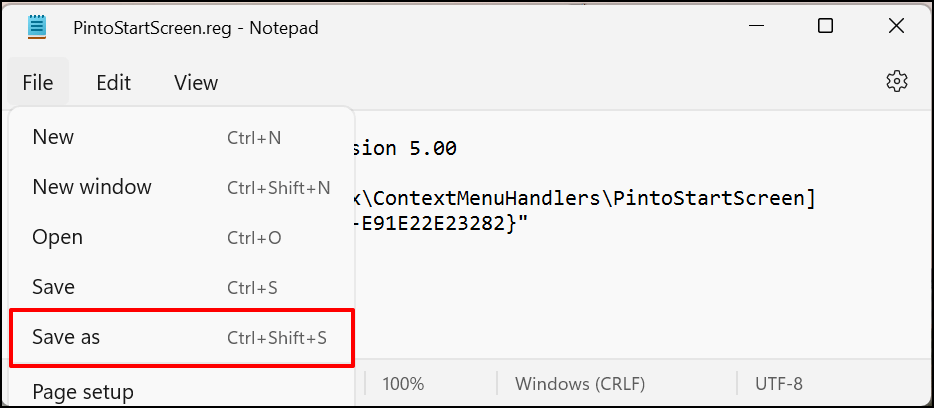Pick the Save menu option

point(54,287)
